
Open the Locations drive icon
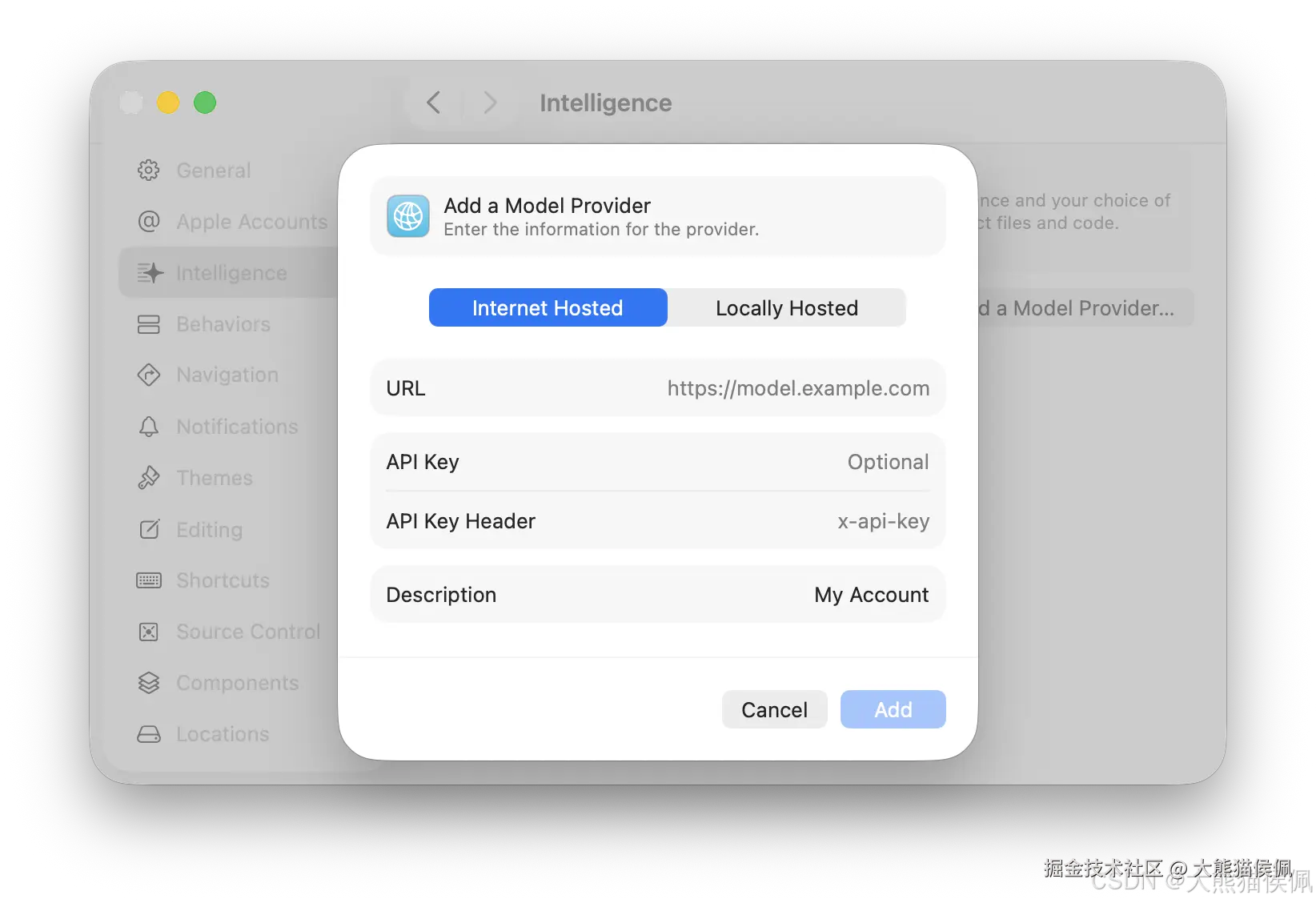click(x=149, y=734)
